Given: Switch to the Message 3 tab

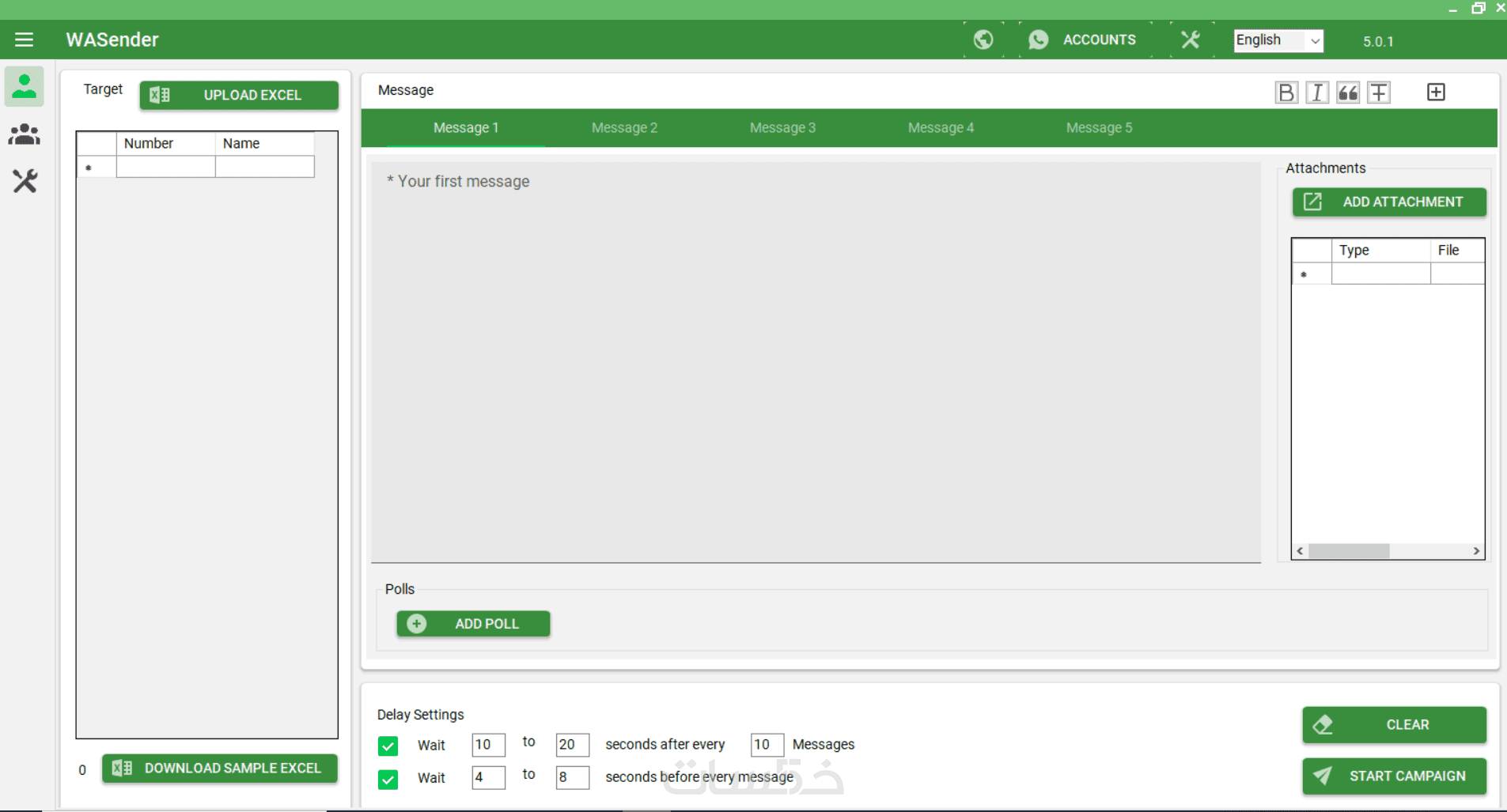Looking at the screenshot, I should [782, 128].
